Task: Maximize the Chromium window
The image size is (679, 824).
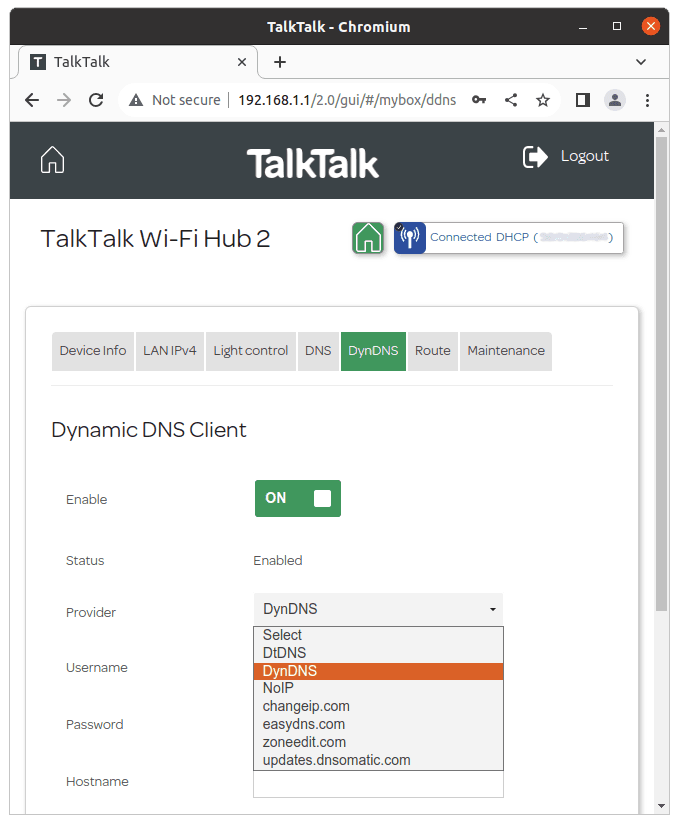Action: (617, 26)
